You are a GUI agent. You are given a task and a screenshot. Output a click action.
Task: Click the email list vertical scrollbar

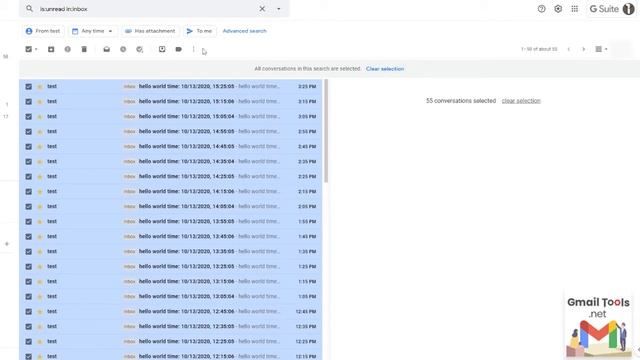click(x=326, y=131)
